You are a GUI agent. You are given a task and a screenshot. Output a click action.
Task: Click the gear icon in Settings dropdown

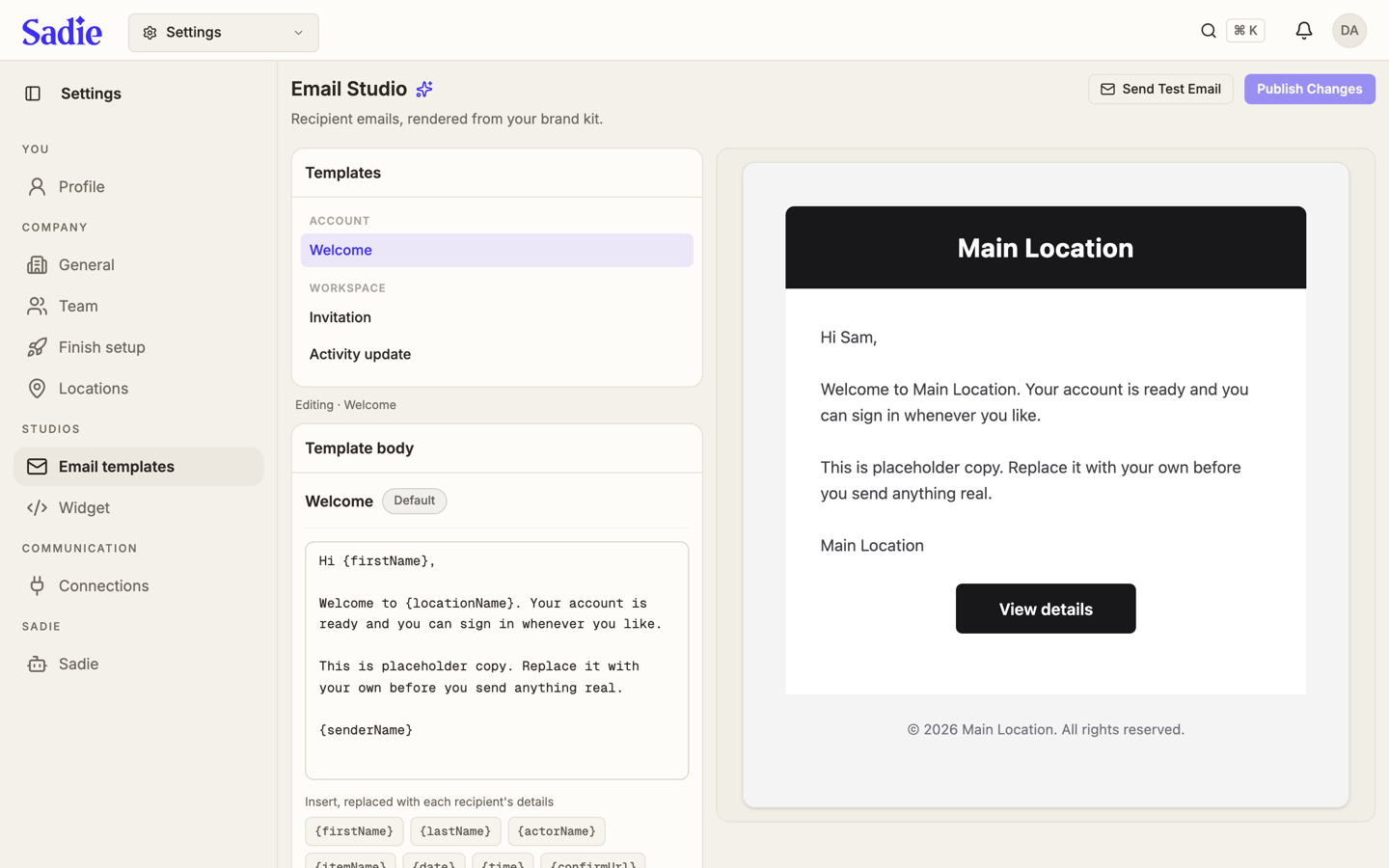click(150, 33)
